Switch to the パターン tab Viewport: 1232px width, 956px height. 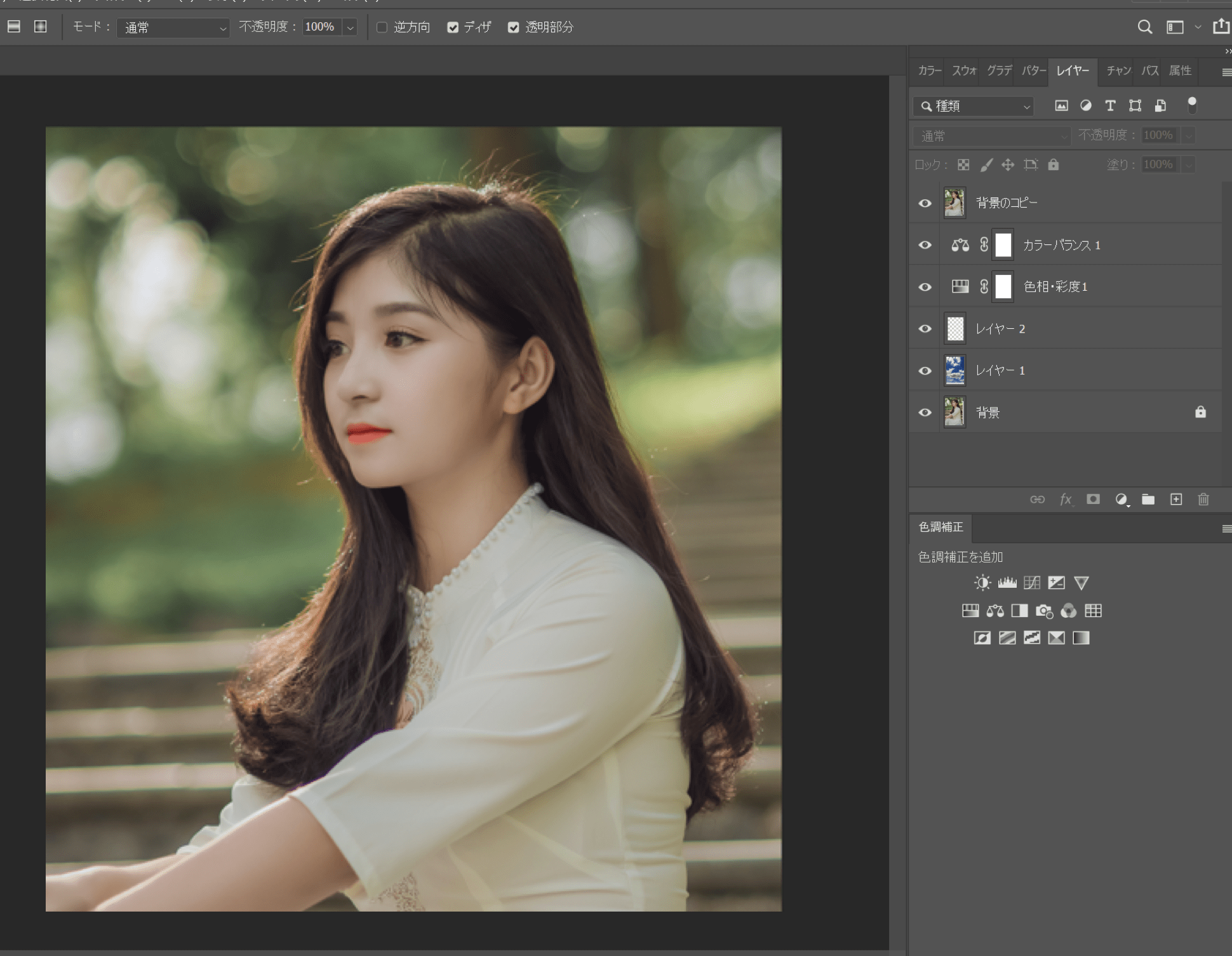[1033, 70]
